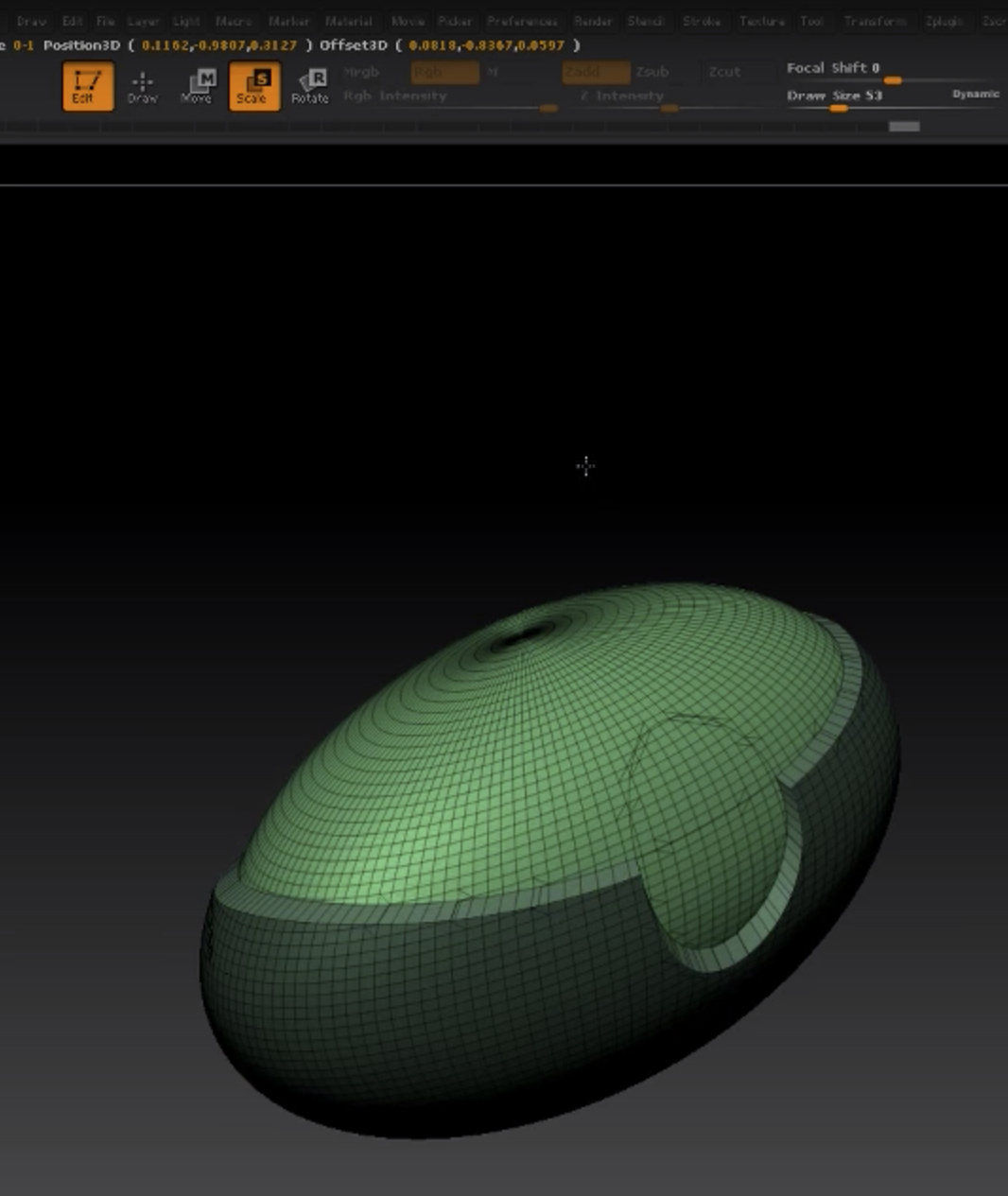Click the Scale transform tool
Screen dimensions: 1008x1196
coord(254,86)
